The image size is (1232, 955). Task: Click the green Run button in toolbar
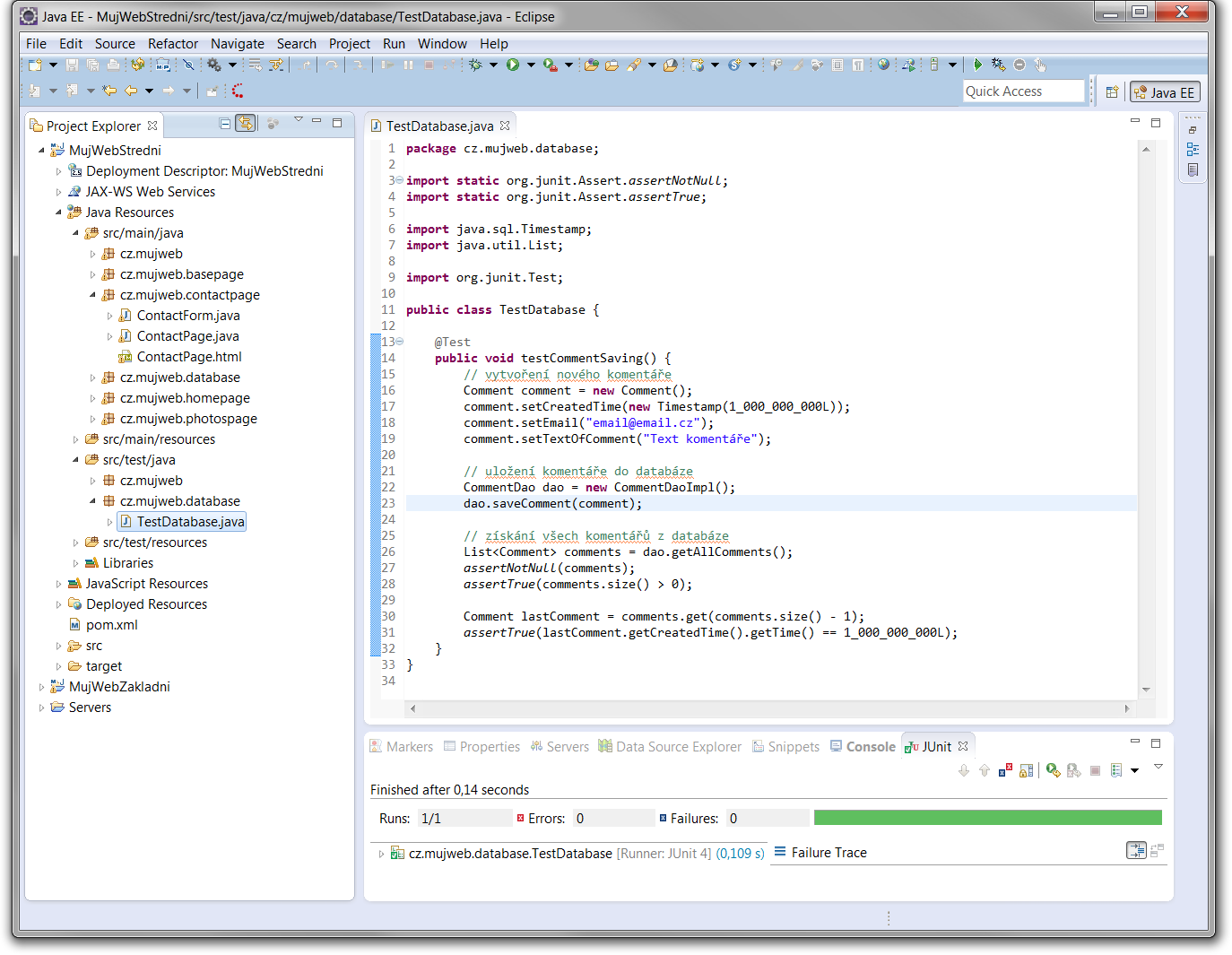point(513,65)
